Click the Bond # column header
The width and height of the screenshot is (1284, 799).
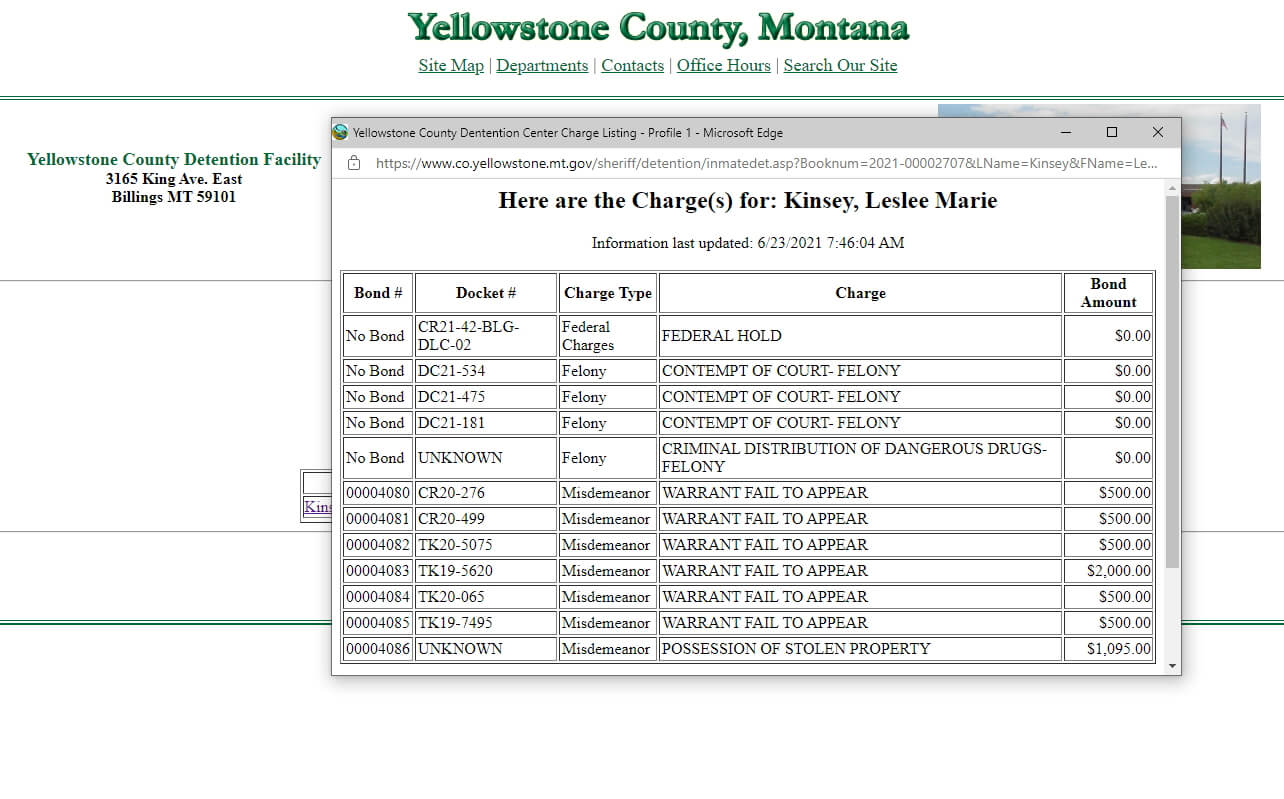click(378, 293)
